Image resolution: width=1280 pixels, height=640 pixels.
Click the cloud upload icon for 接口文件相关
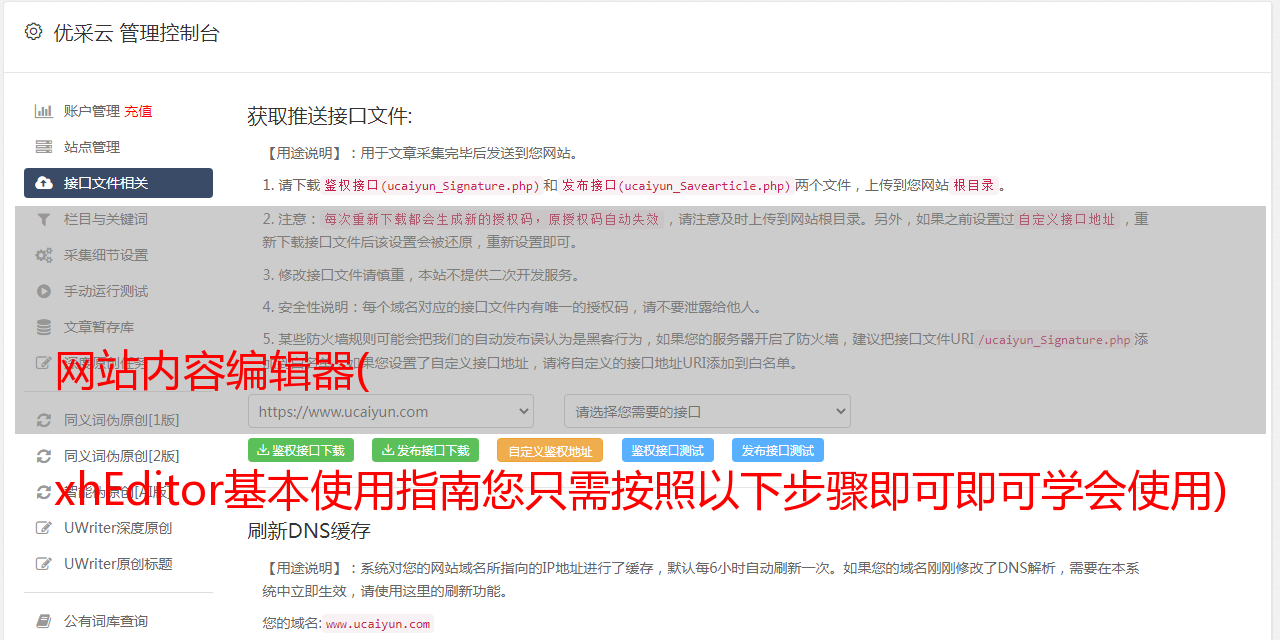click(x=44, y=183)
